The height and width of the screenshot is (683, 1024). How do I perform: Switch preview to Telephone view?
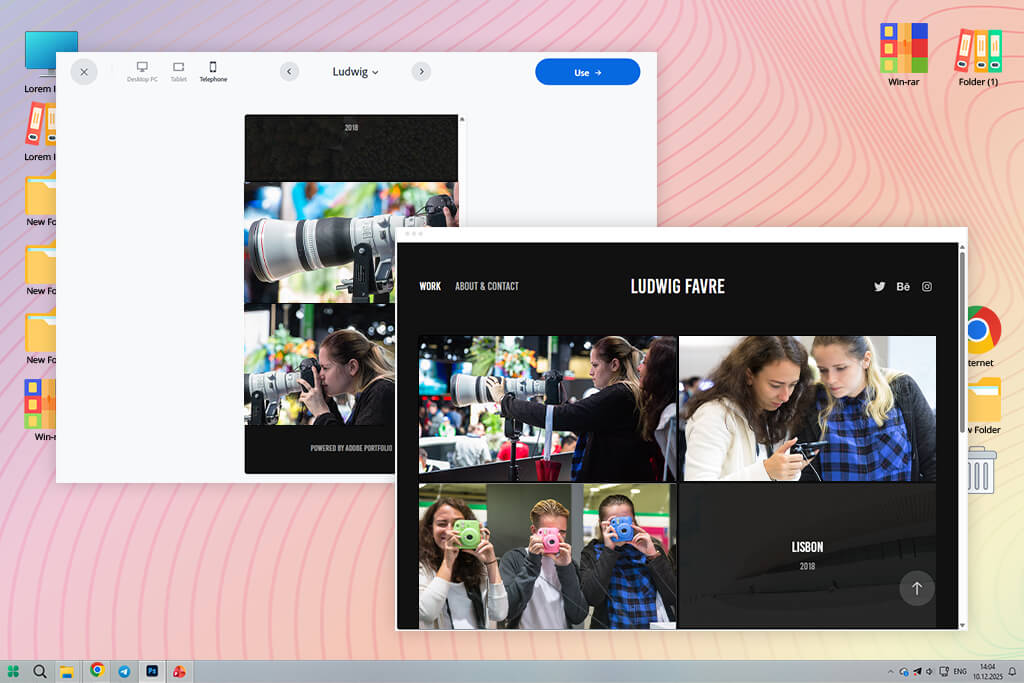[213, 71]
